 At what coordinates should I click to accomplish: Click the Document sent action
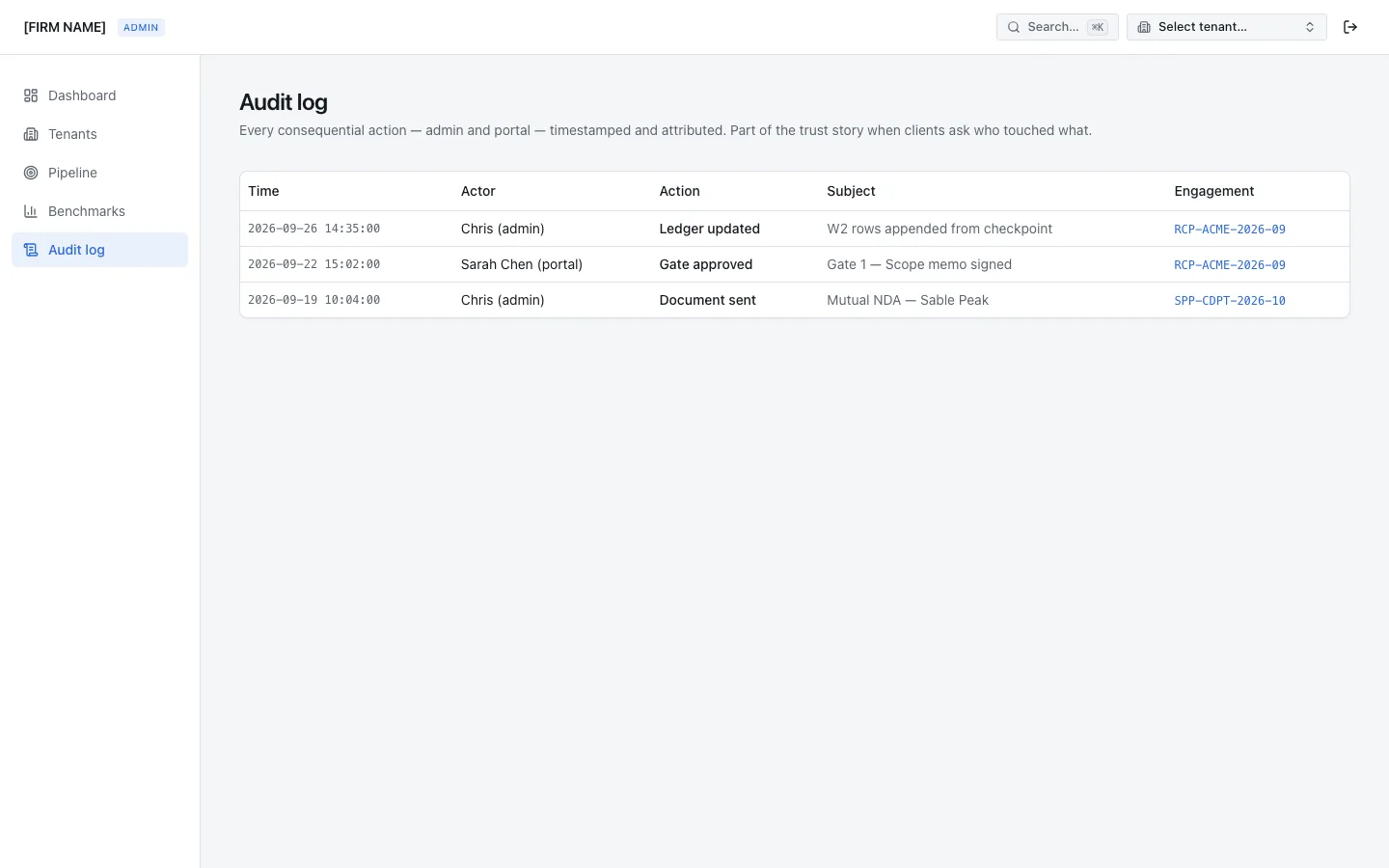coord(708,300)
